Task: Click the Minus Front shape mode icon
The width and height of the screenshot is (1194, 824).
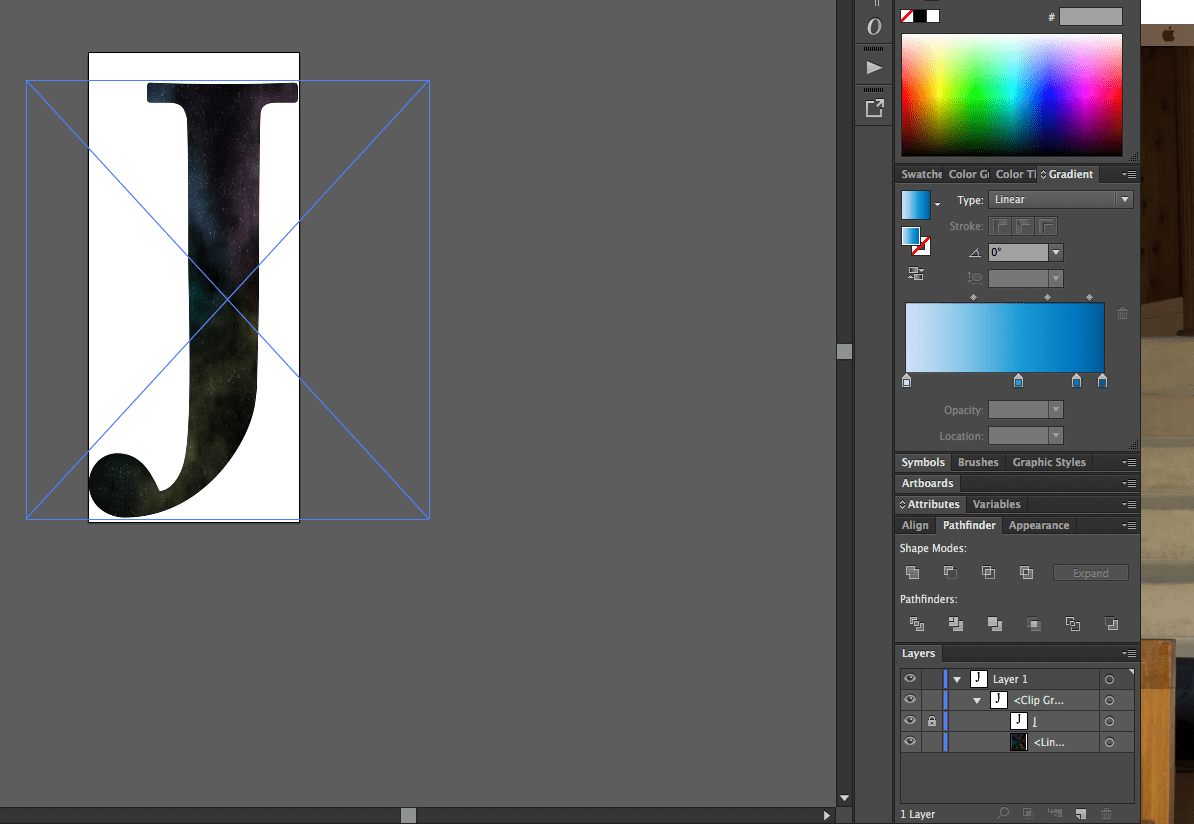Action: [x=950, y=572]
